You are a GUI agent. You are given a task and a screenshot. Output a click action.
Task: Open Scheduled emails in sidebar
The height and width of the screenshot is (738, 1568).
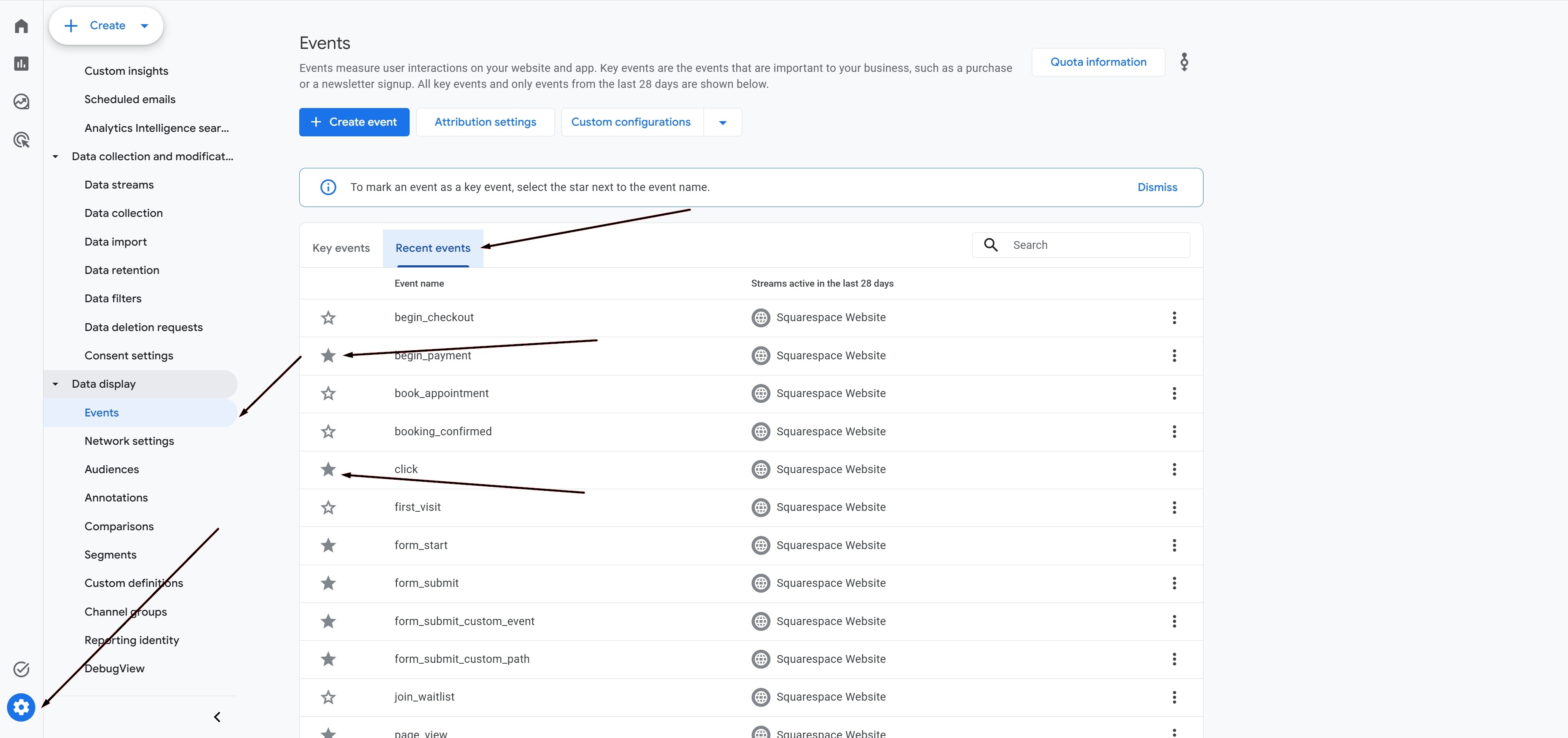[x=130, y=99]
